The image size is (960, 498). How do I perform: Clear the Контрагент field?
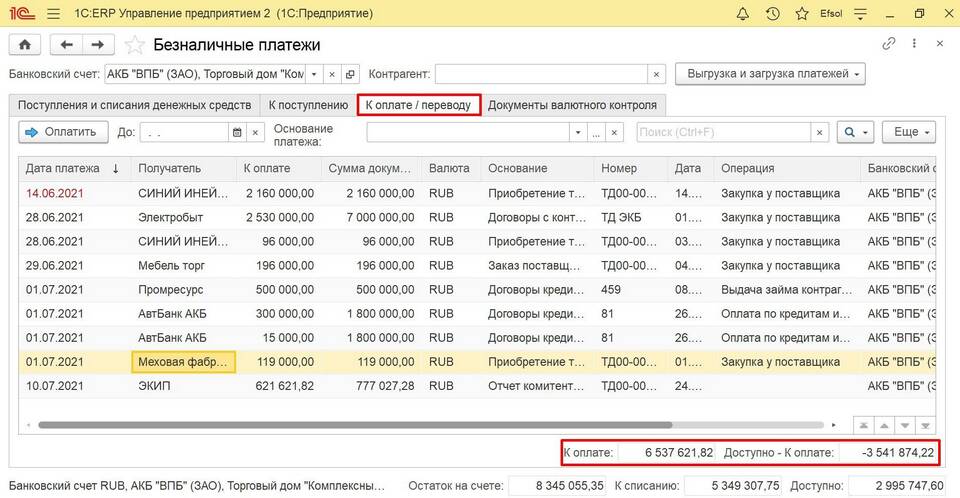tap(656, 74)
